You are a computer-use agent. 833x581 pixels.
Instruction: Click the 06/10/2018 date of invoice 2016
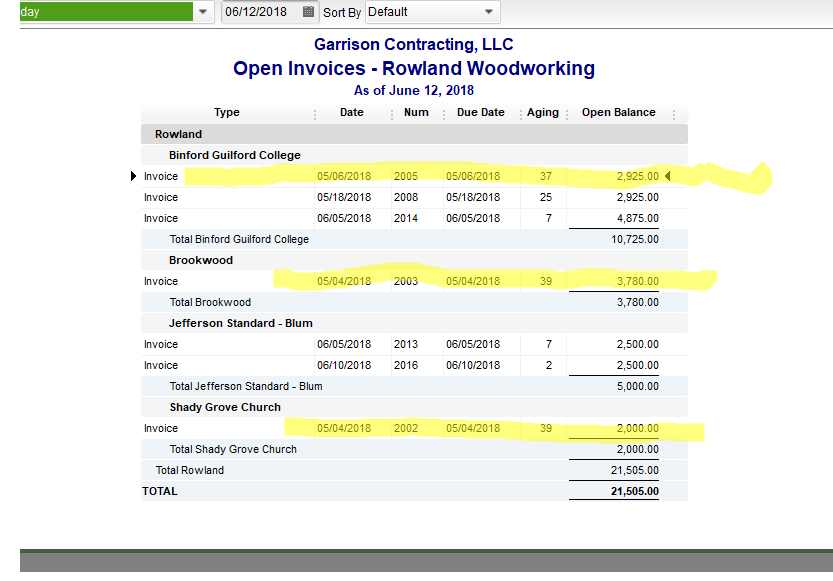click(344, 365)
